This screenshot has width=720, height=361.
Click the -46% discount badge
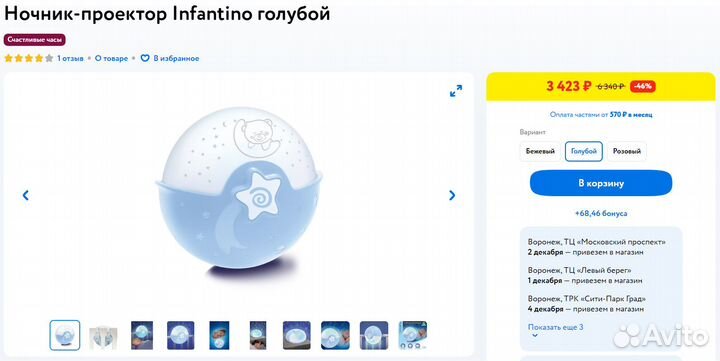pos(642,86)
